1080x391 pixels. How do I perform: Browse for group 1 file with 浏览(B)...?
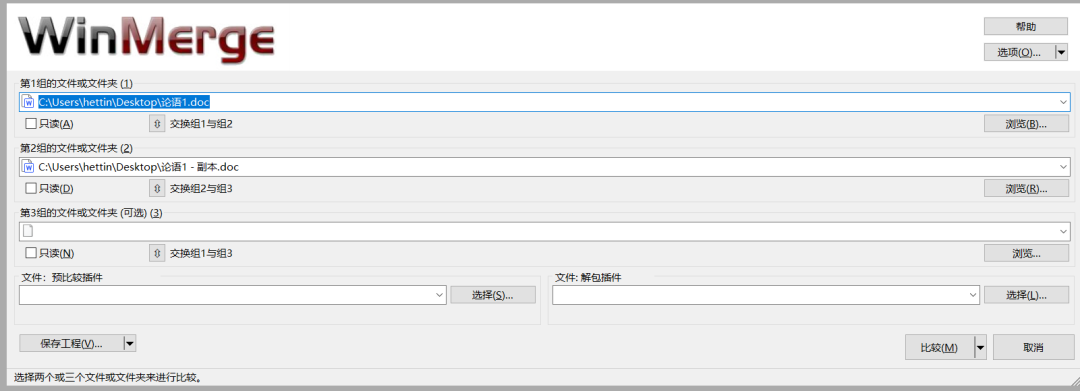(1026, 124)
